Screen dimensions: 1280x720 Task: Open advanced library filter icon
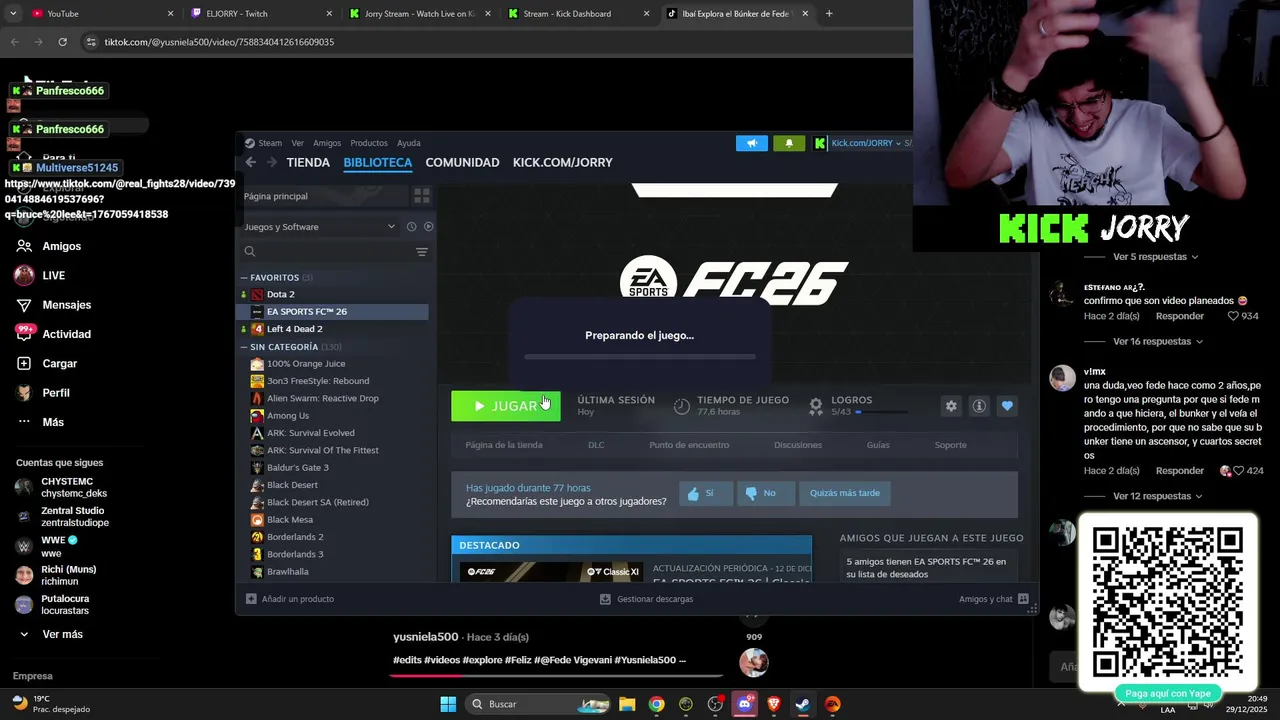[422, 252]
